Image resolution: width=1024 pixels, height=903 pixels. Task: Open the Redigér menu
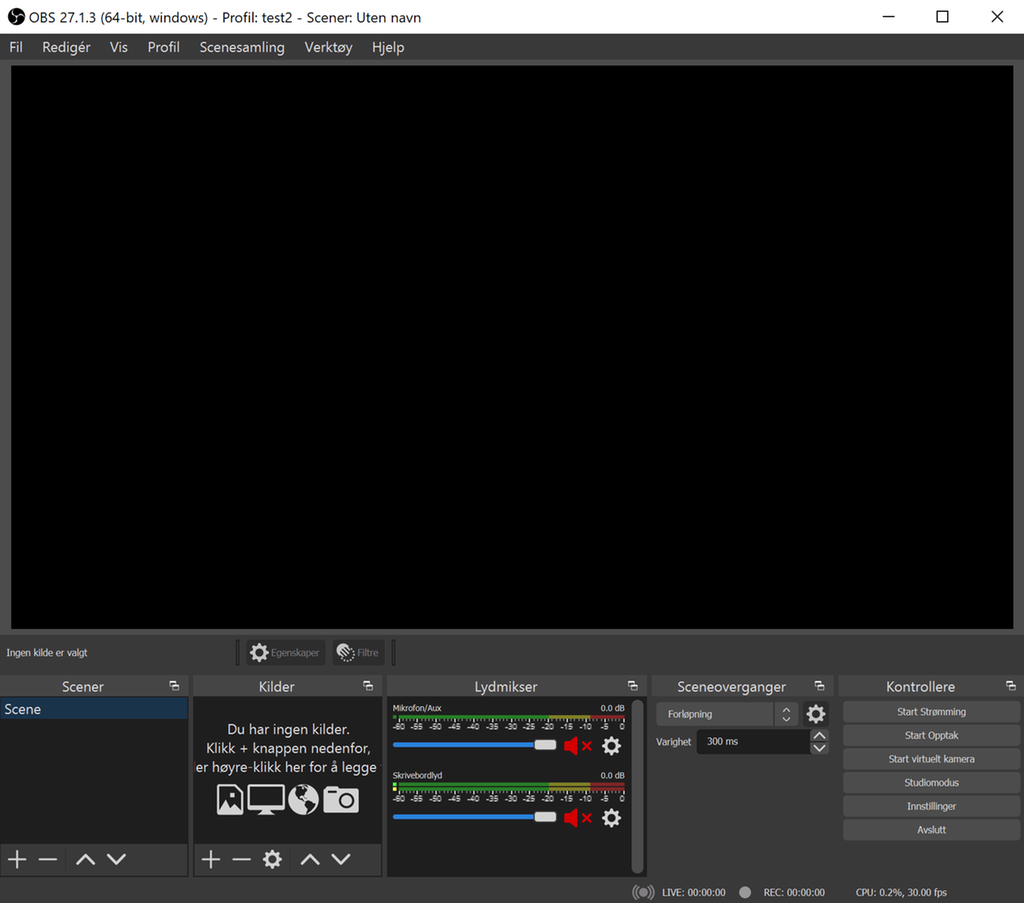(66, 47)
